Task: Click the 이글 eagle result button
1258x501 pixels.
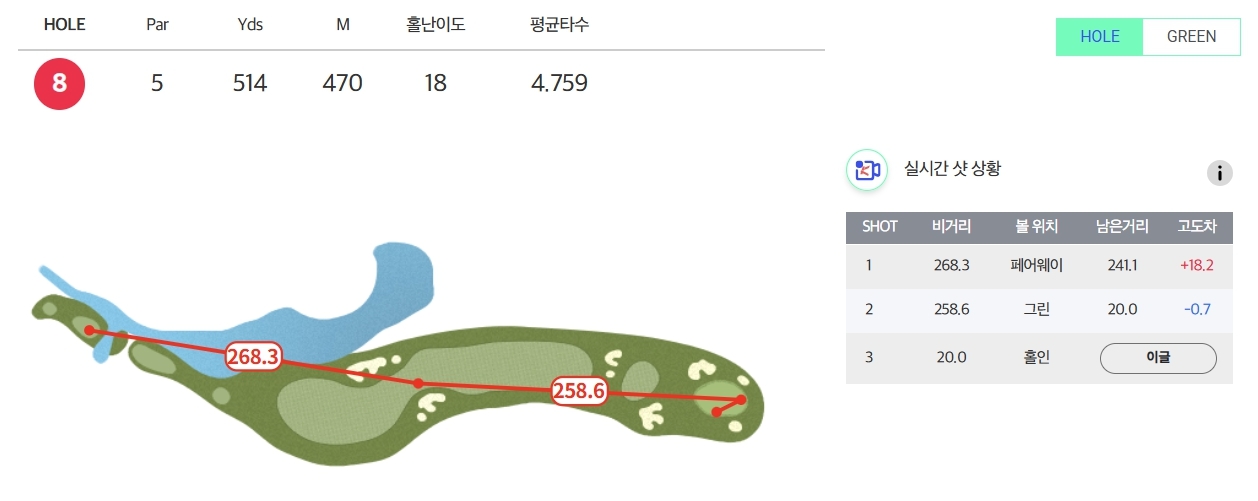Action: [1158, 357]
